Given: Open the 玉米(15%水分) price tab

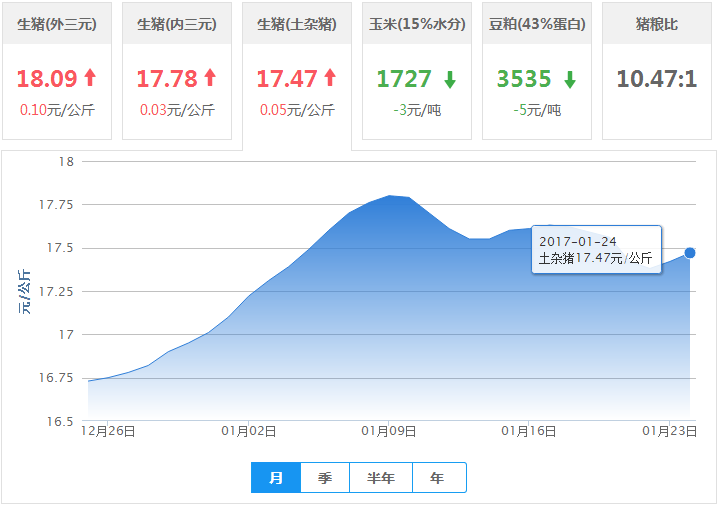Looking at the screenshot, I should pyautogui.click(x=417, y=71).
